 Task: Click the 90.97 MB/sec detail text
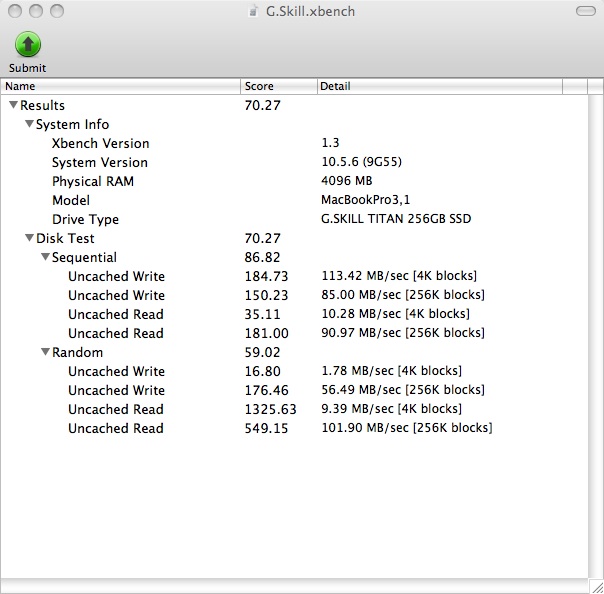pyautogui.click(x=403, y=332)
